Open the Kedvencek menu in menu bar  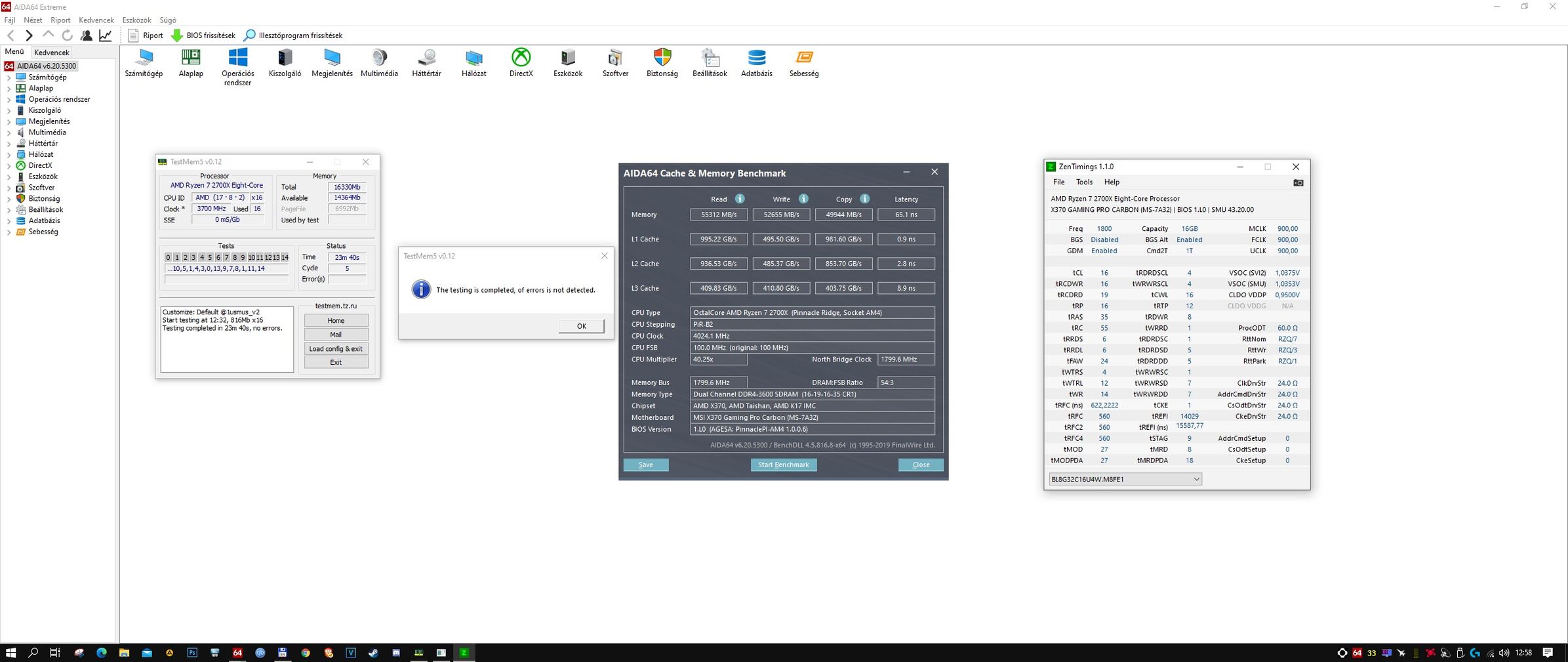96,20
